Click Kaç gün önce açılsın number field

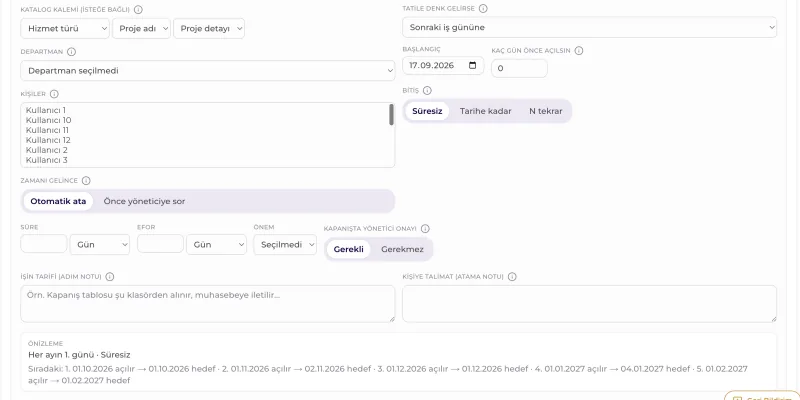tap(519, 68)
